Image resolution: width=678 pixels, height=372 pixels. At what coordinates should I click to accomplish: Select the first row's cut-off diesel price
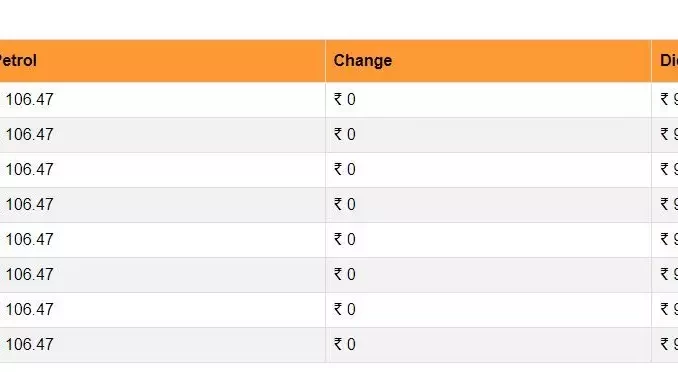click(x=669, y=99)
